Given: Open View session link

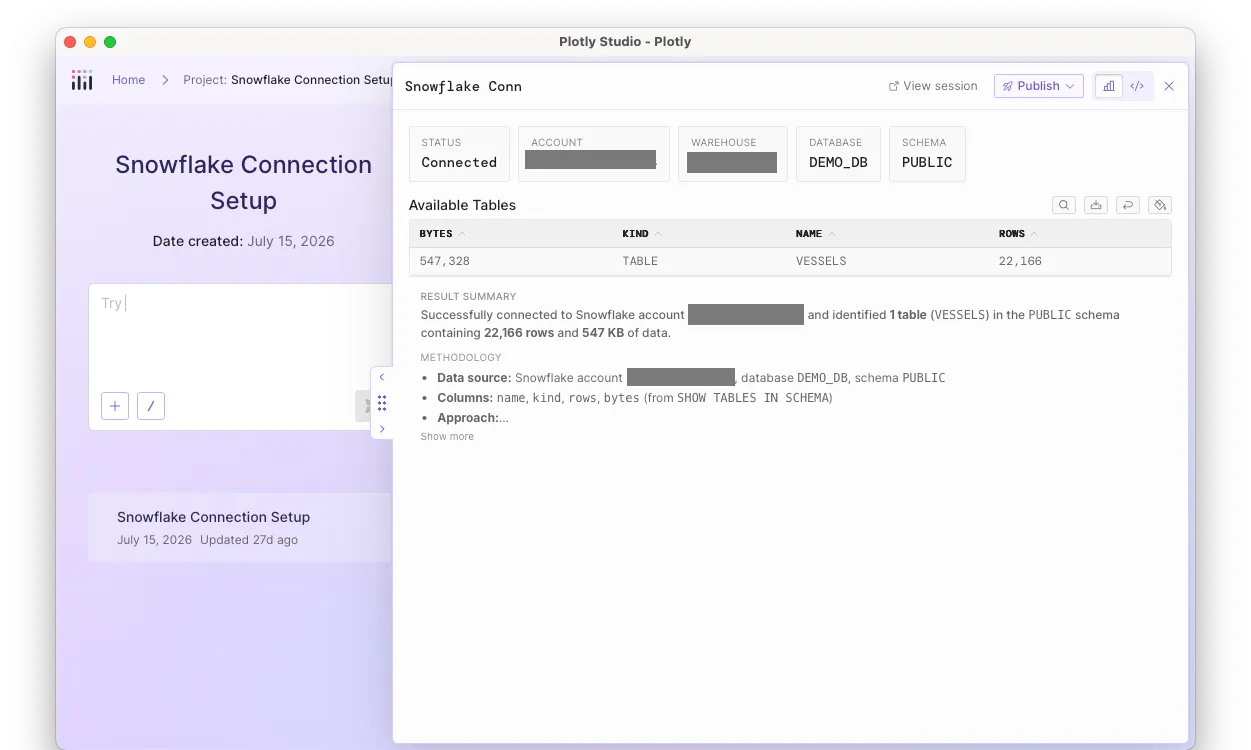Looking at the screenshot, I should click(x=933, y=86).
